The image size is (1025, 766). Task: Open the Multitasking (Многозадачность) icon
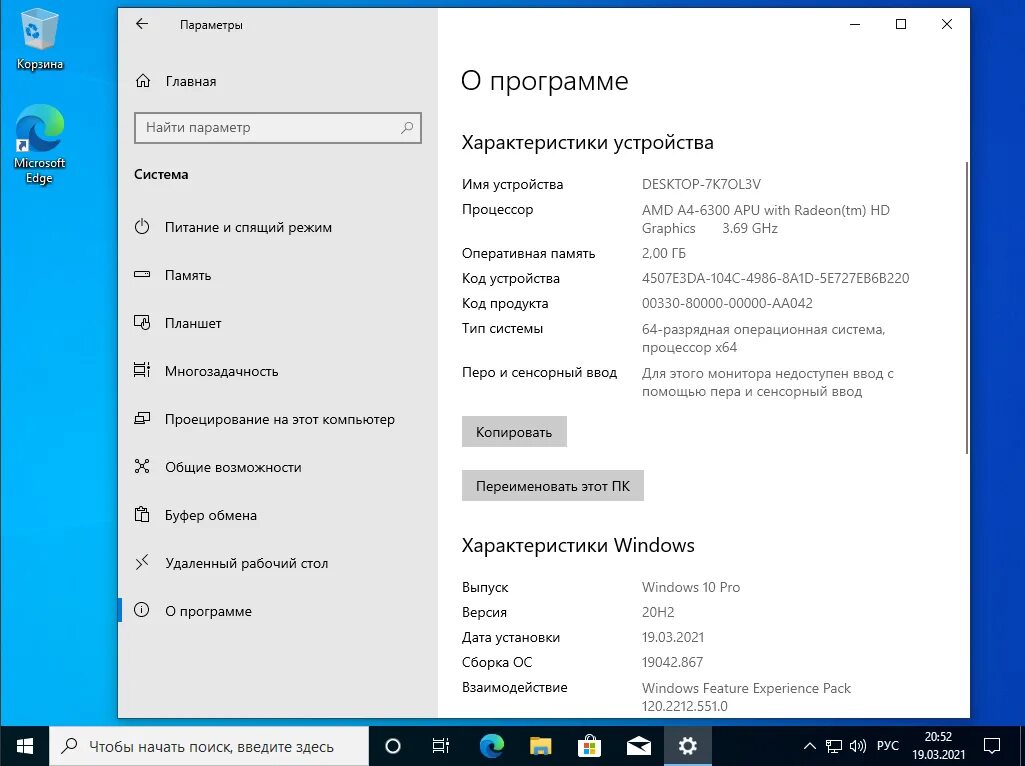tap(142, 370)
